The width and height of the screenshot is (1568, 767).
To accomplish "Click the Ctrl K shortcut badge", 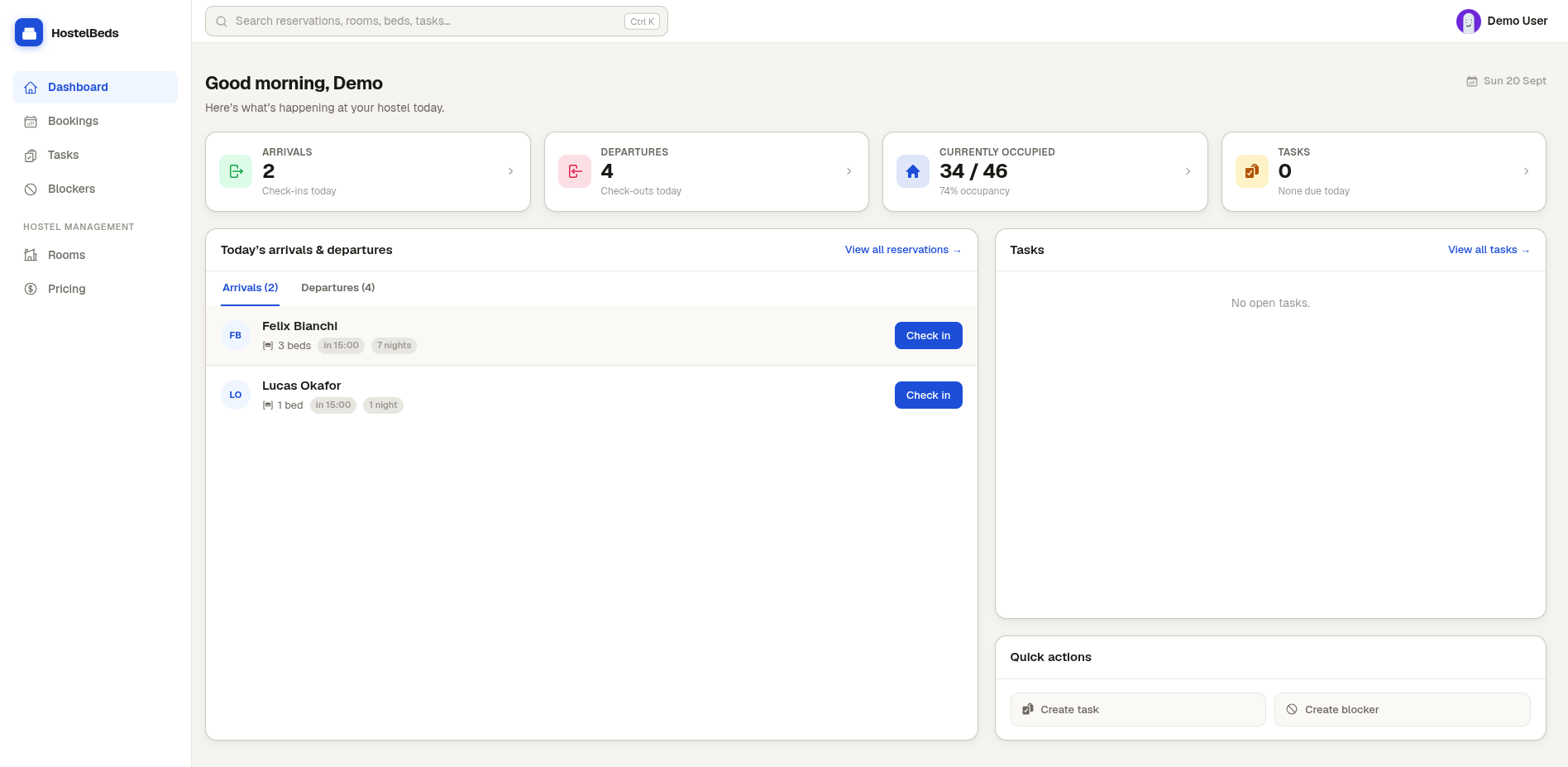I will [642, 22].
